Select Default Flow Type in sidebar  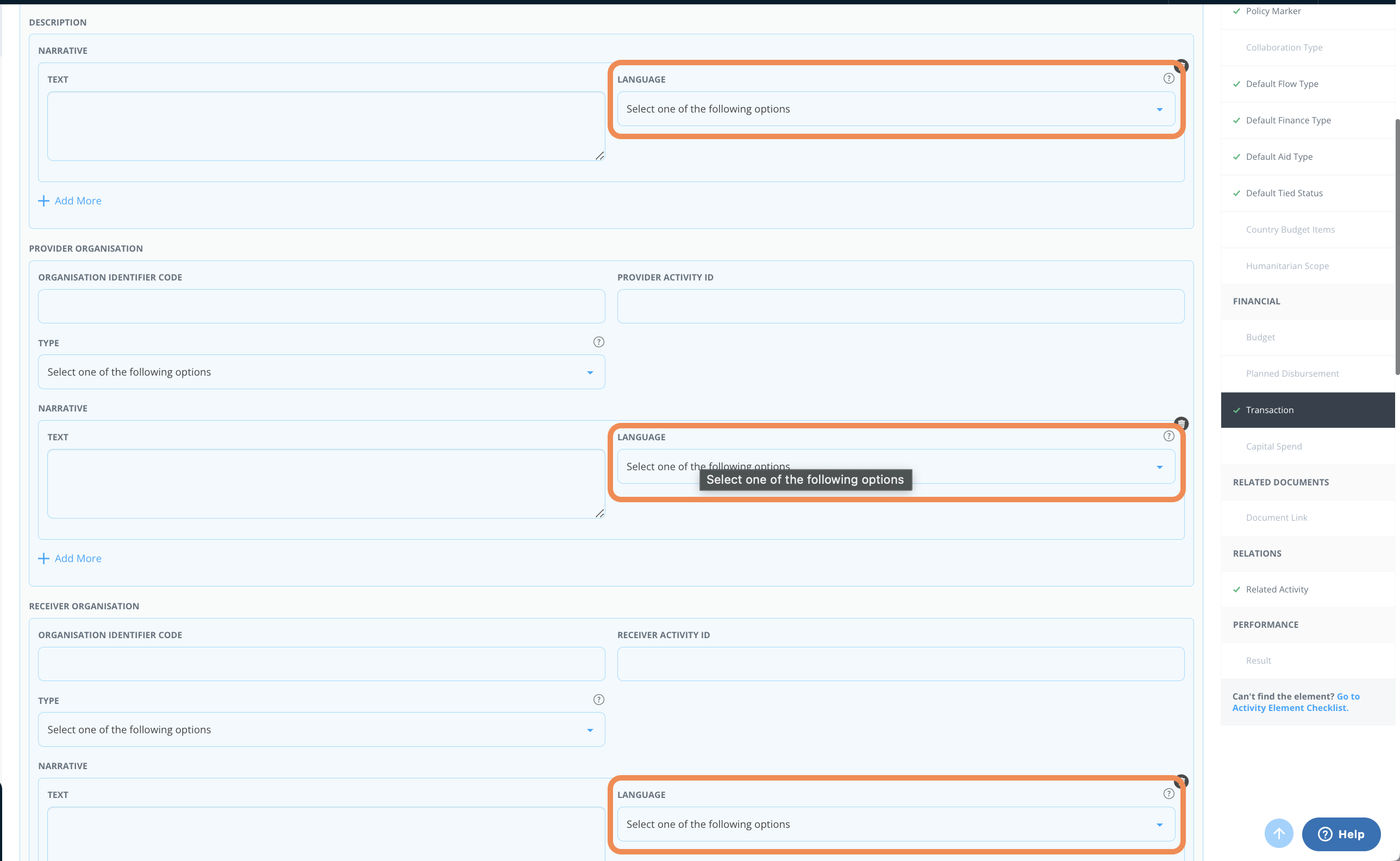point(1308,84)
